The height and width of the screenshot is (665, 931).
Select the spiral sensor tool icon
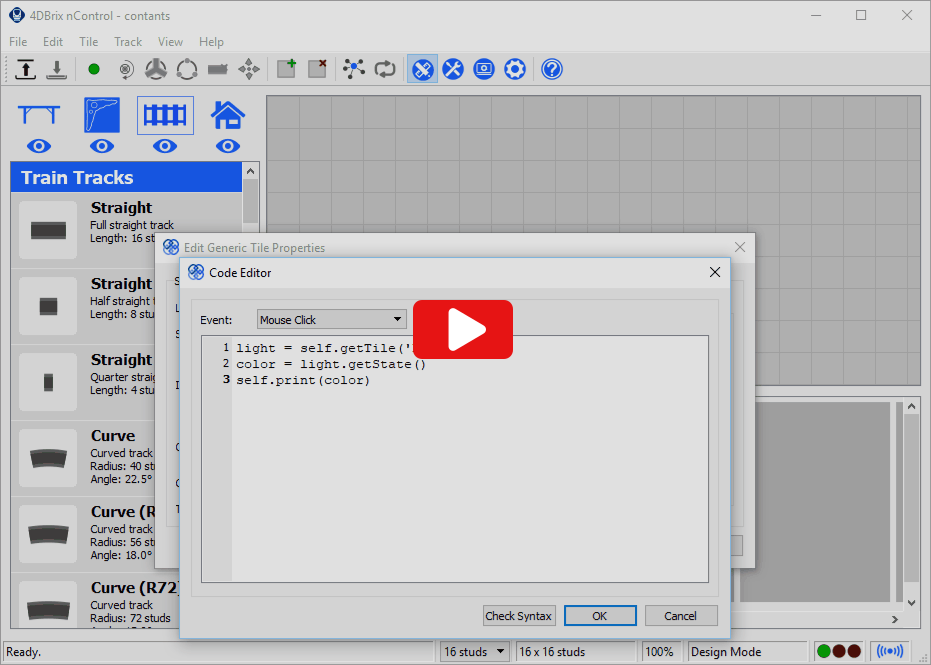pyautogui.click(x=126, y=69)
